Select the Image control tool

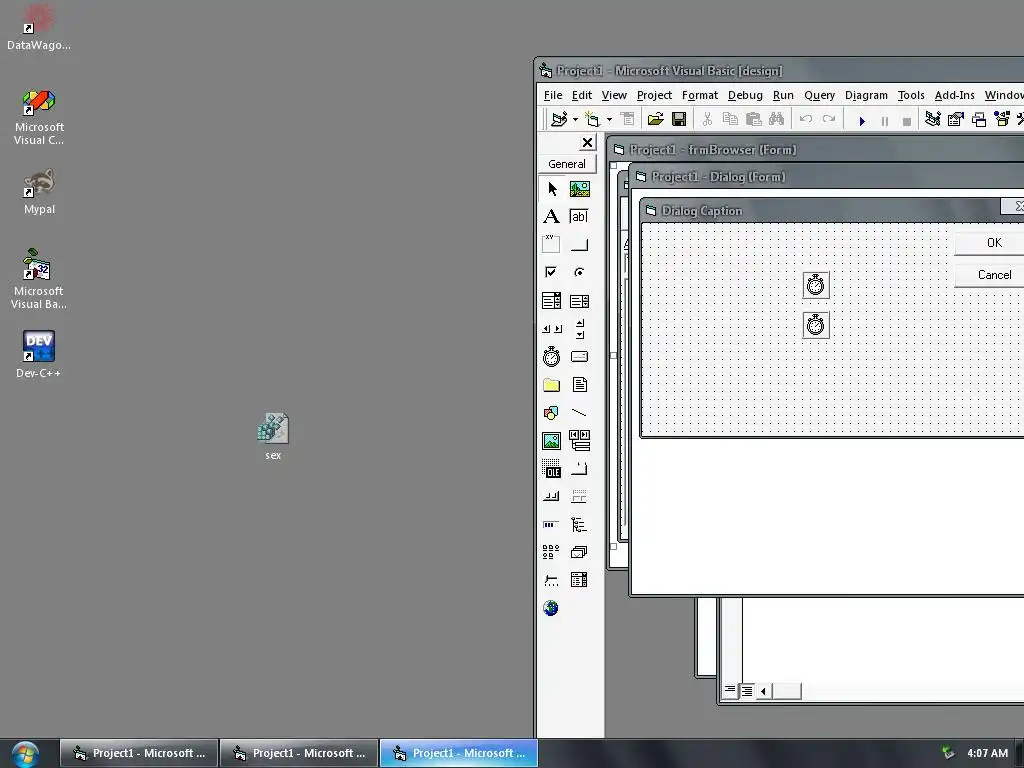(x=552, y=441)
